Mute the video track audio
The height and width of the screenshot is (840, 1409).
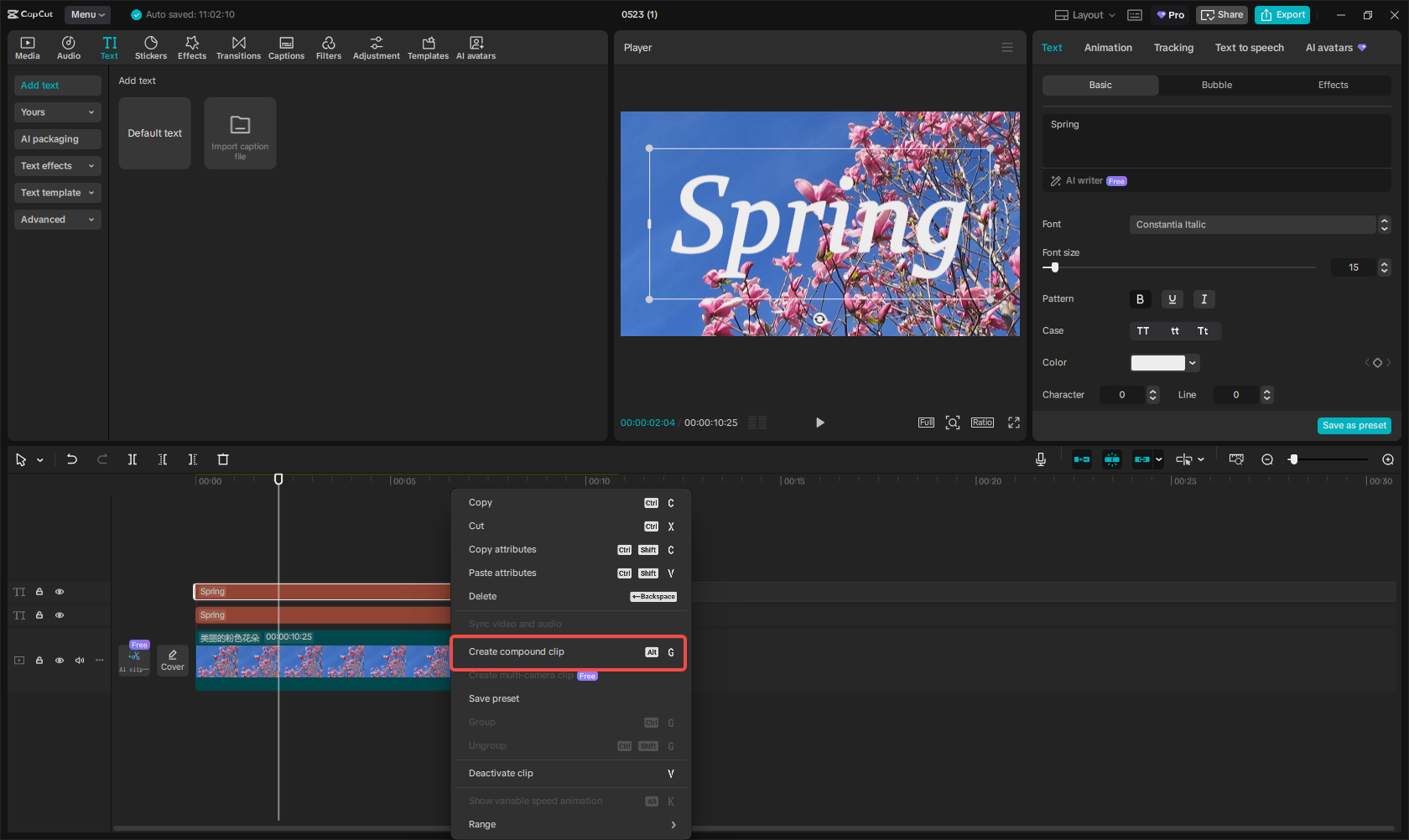80,661
